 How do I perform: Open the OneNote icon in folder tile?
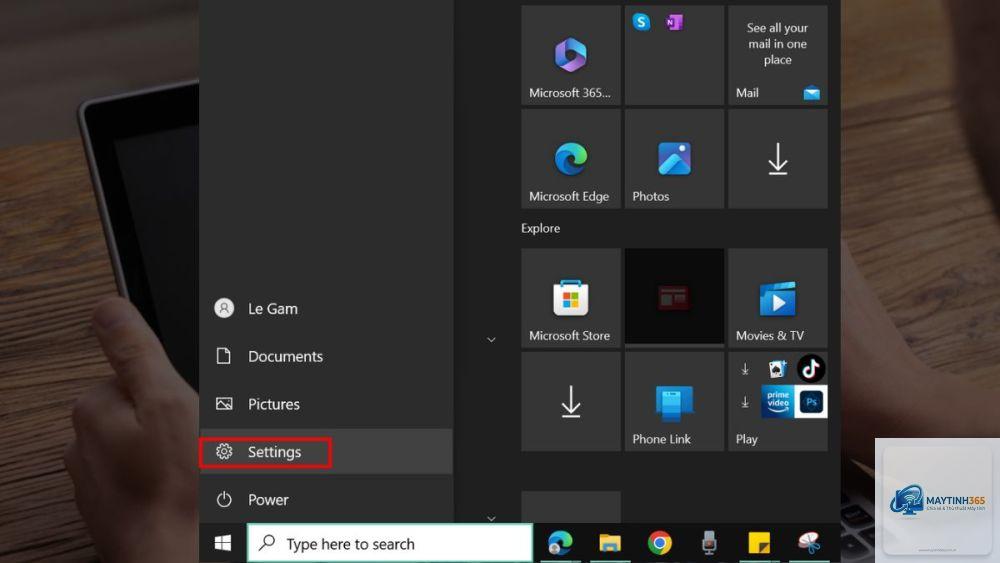674,22
